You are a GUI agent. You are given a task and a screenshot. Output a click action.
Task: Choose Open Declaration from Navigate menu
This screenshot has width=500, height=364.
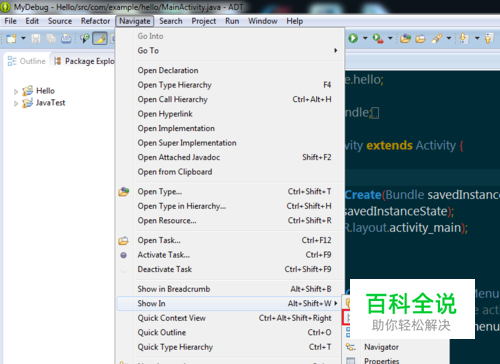231,70
